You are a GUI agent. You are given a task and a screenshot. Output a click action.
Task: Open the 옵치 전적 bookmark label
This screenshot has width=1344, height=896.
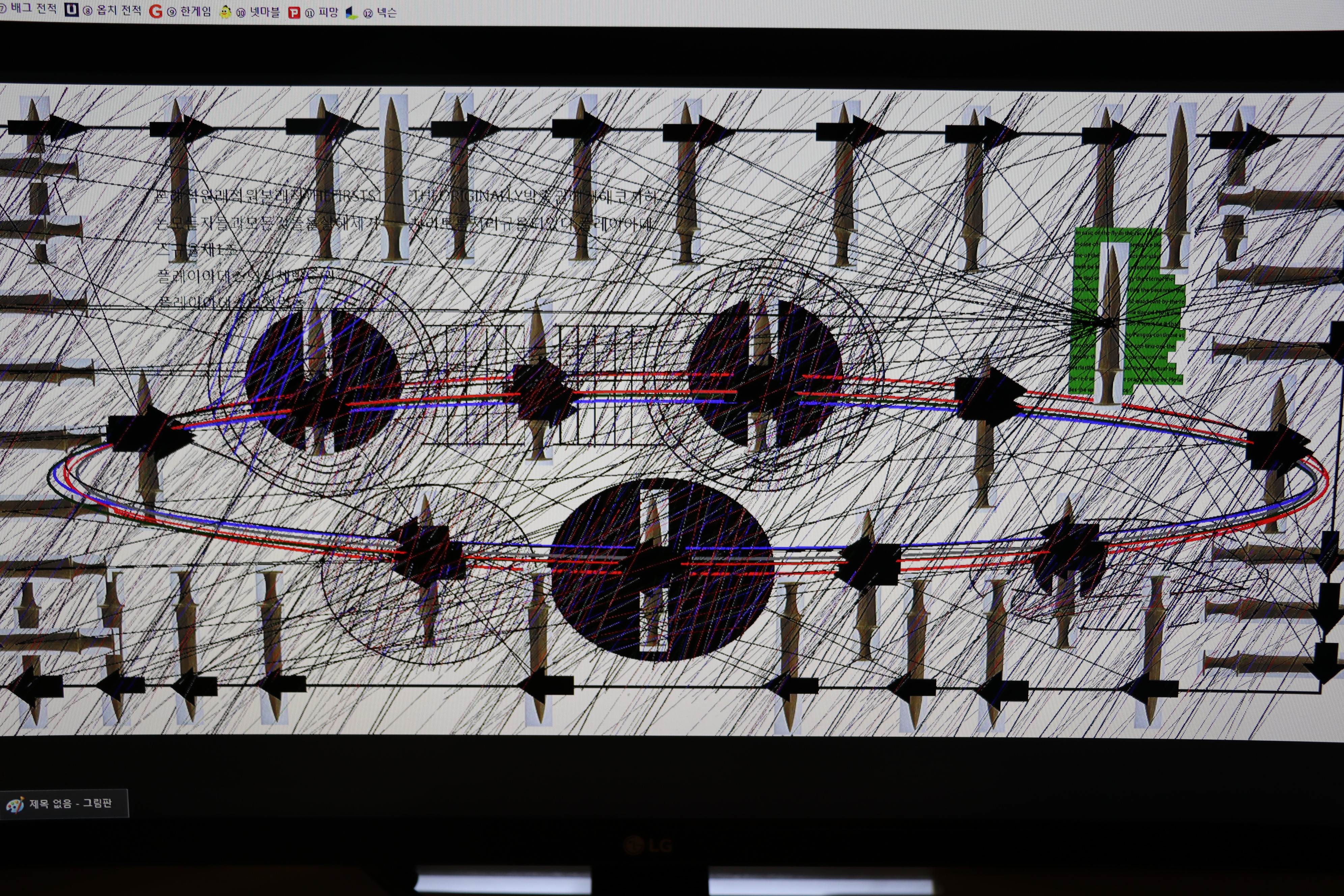(119, 10)
